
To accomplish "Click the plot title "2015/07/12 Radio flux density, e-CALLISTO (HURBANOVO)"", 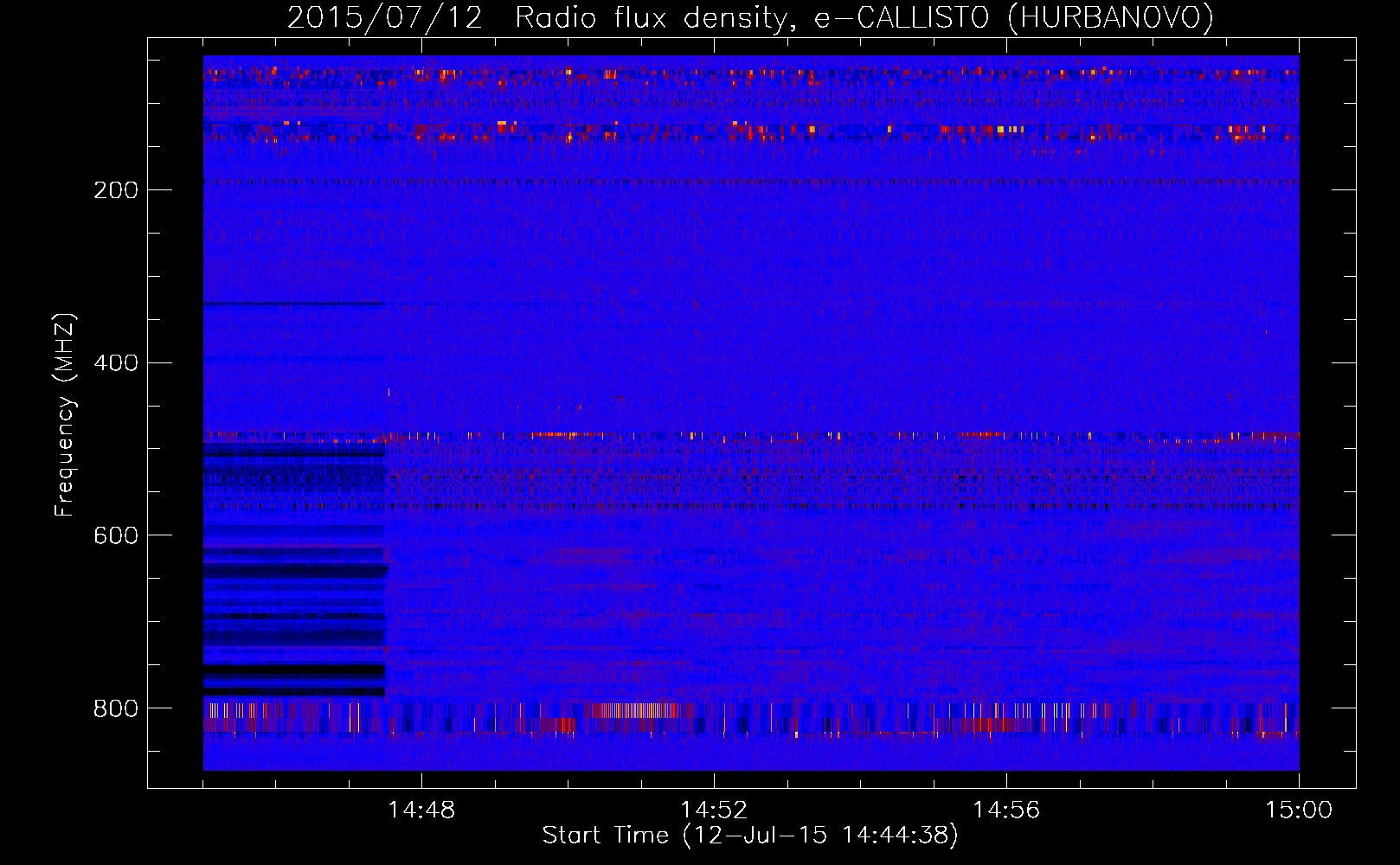I will click(750, 18).
